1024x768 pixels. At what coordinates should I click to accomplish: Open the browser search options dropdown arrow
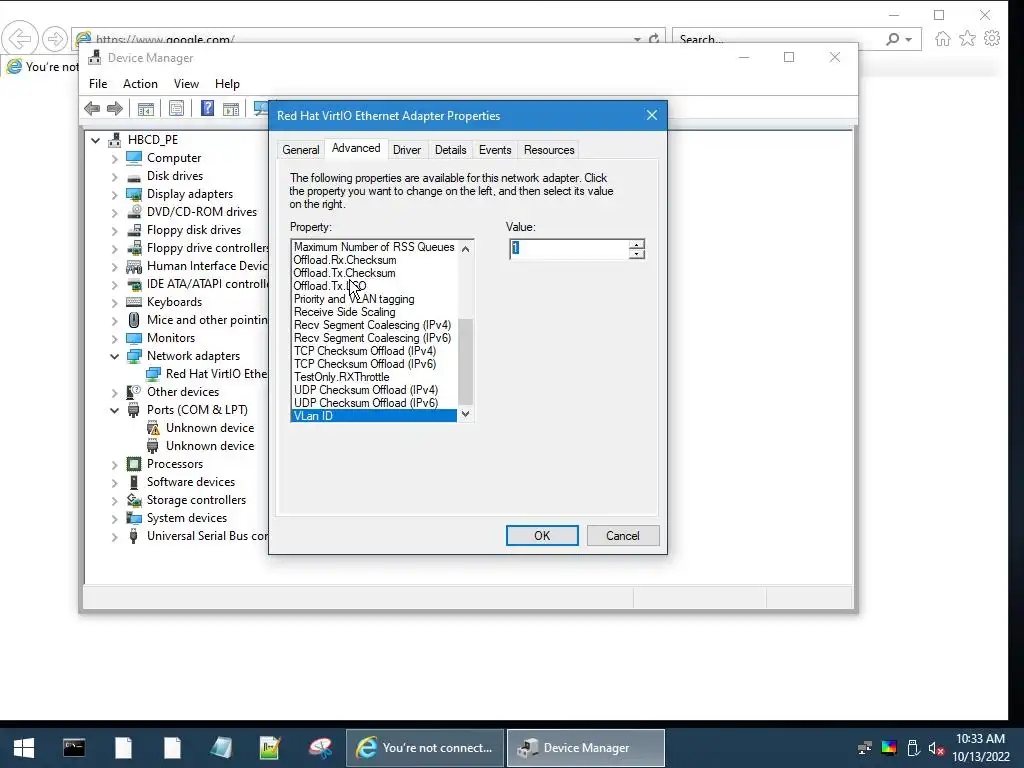point(908,40)
